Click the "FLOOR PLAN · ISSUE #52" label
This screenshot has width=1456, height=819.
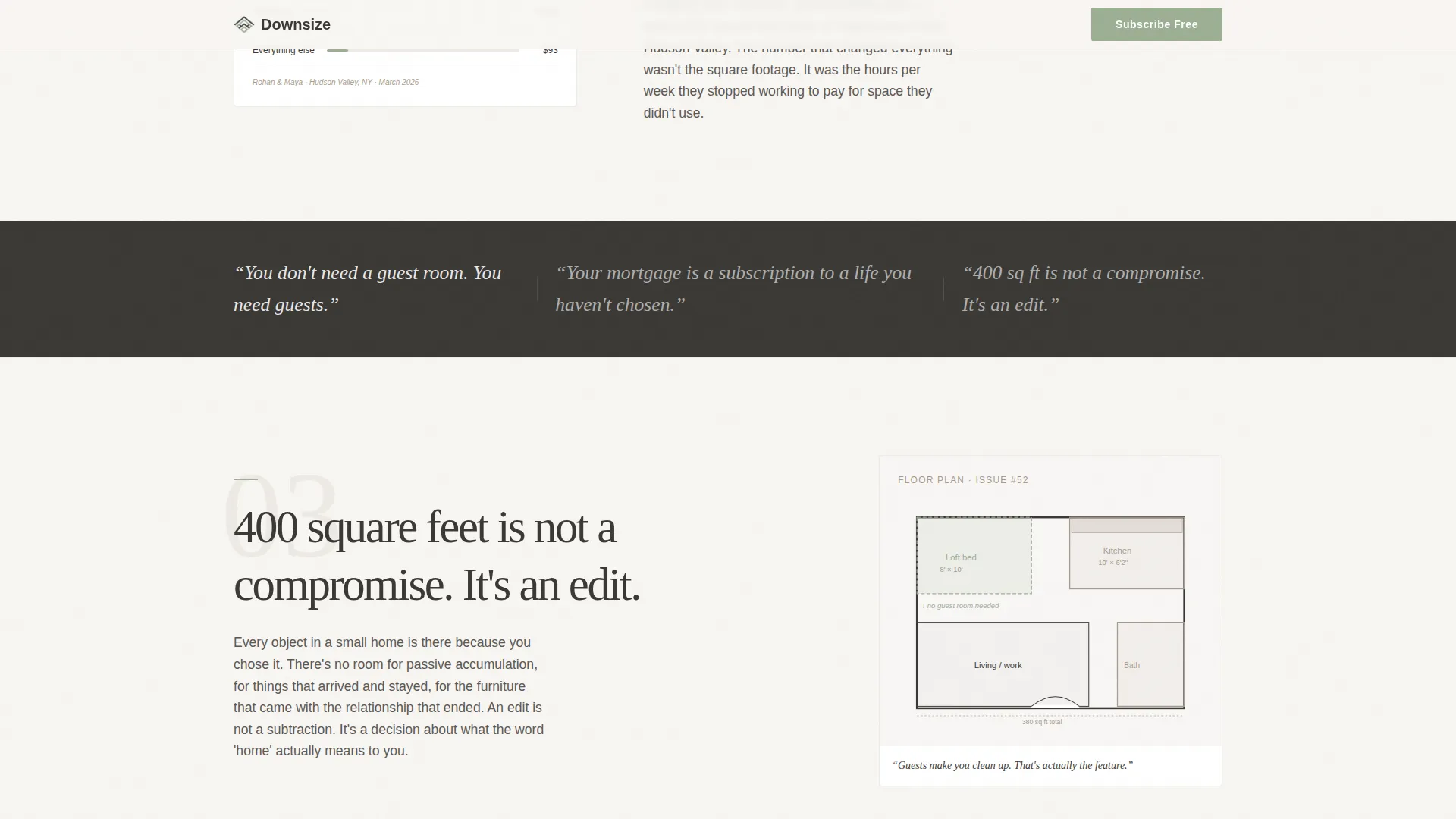963,480
